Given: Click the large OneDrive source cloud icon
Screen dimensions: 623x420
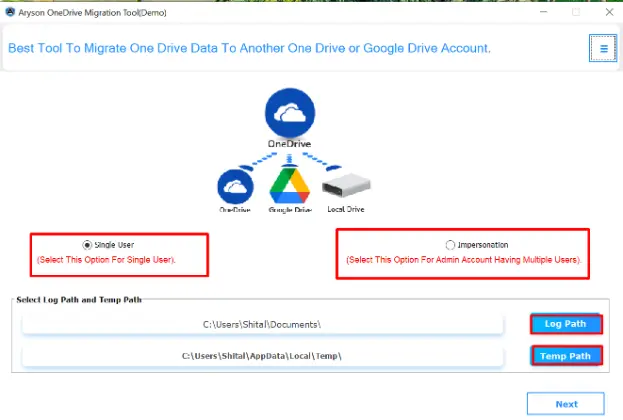Looking at the screenshot, I should (x=290, y=113).
